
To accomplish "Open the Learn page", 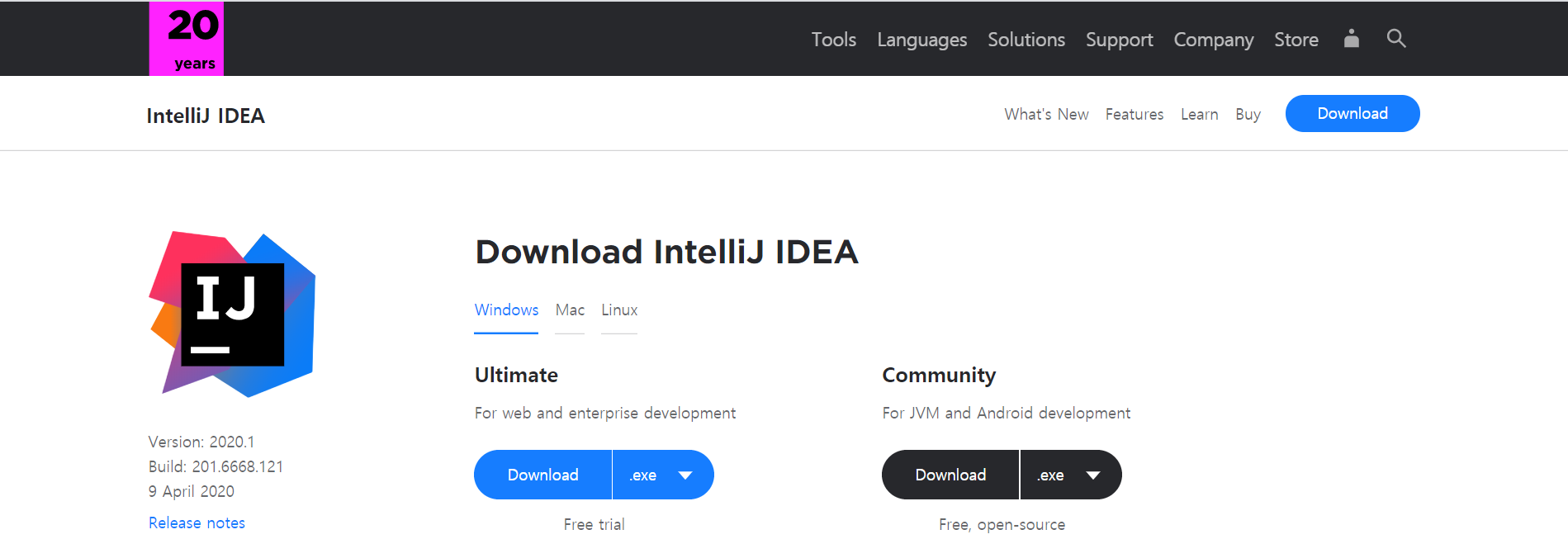I will (x=1199, y=114).
